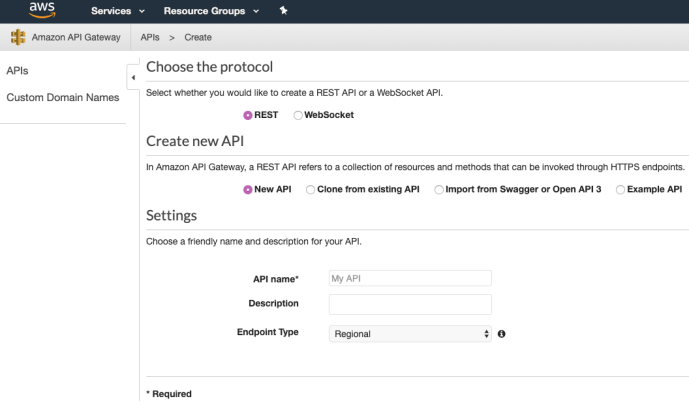Viewport: 689px width, 401px height.
Task: Expand the Resource Groups dropdown
Action: (x=211, y=11)
